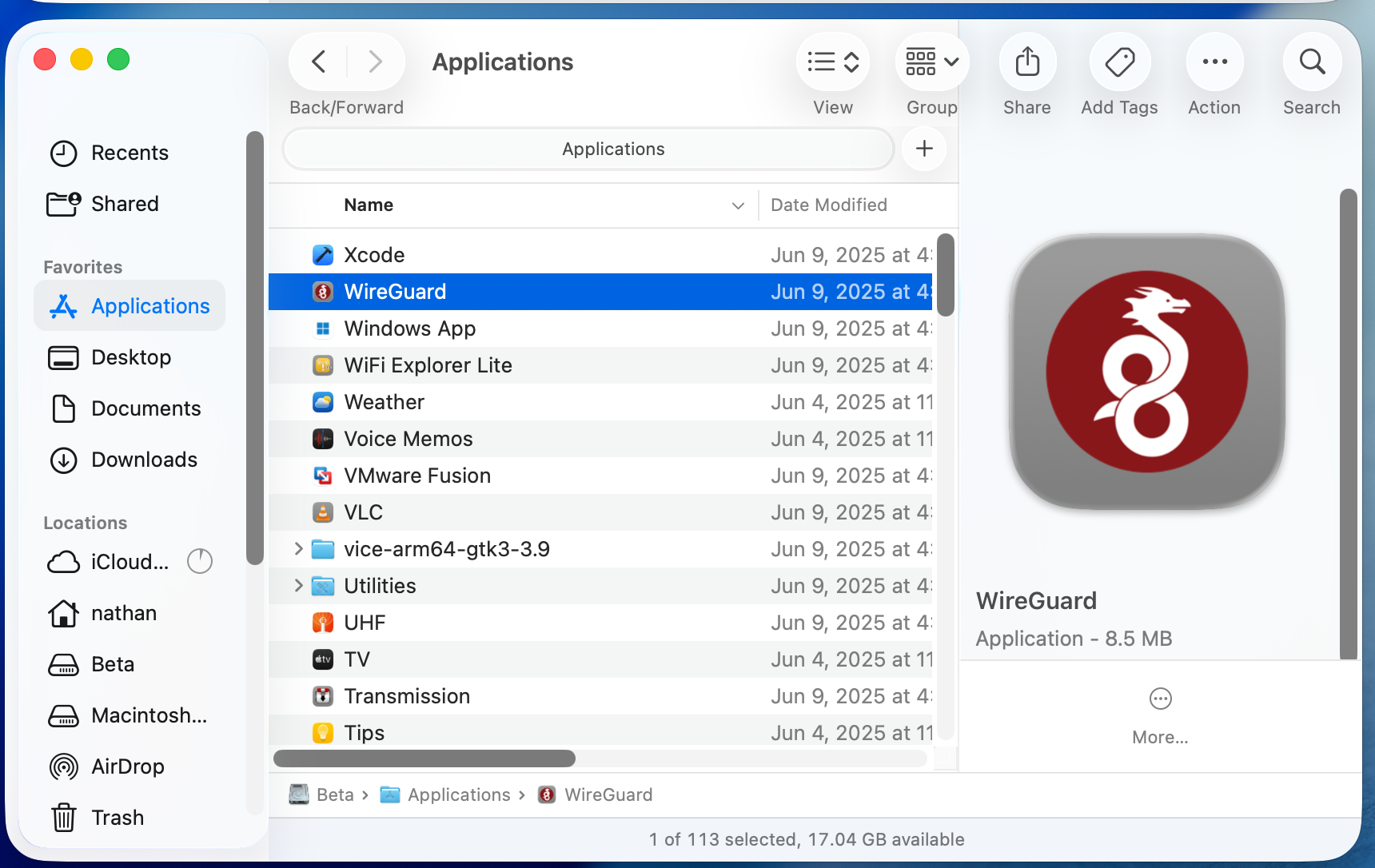This screenshot has height=868, width=1375.
Task: Select Applications in Favorites
Action: pyautogui.click(x=130, y=306)
